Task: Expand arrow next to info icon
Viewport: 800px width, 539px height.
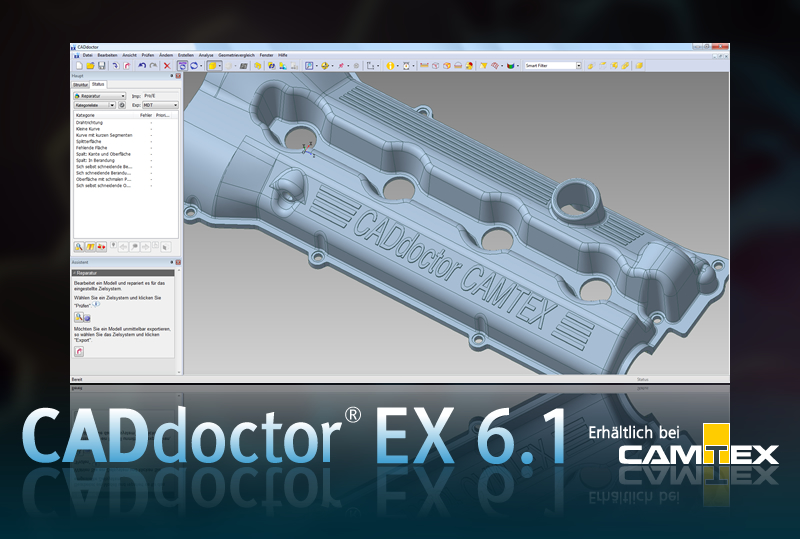Action: pyautogui.click(x=397, y=66)
